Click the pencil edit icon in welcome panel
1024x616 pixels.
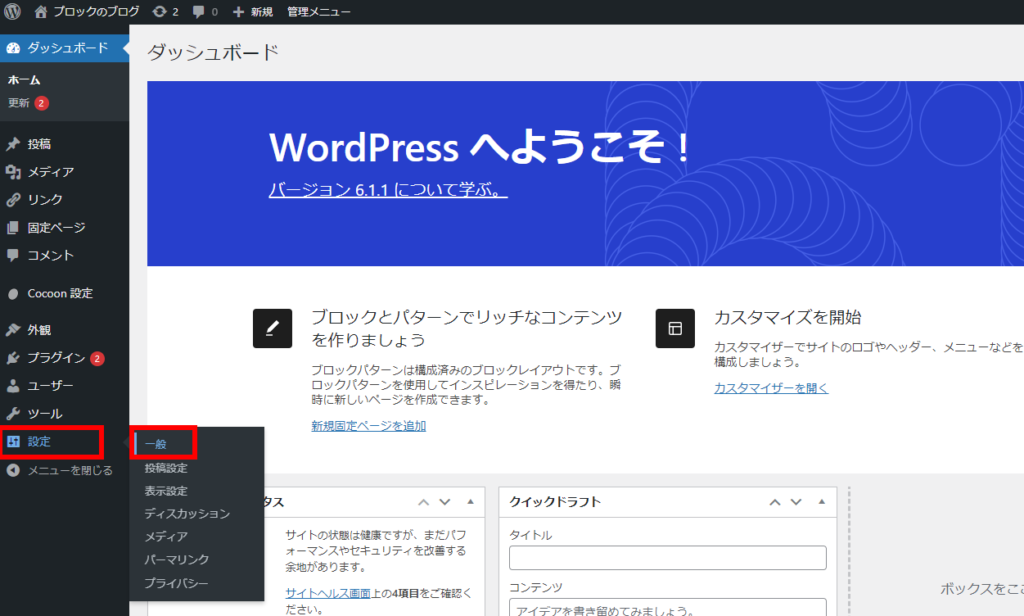[272, 328]
